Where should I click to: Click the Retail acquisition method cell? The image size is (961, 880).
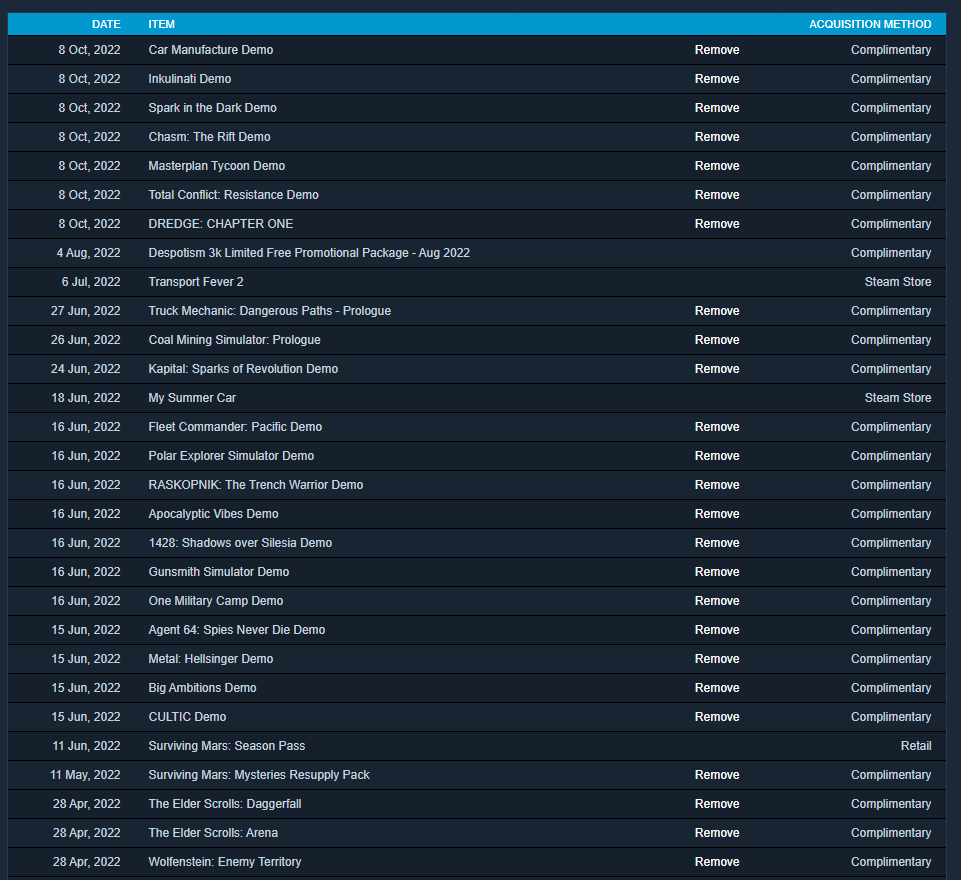916,746
